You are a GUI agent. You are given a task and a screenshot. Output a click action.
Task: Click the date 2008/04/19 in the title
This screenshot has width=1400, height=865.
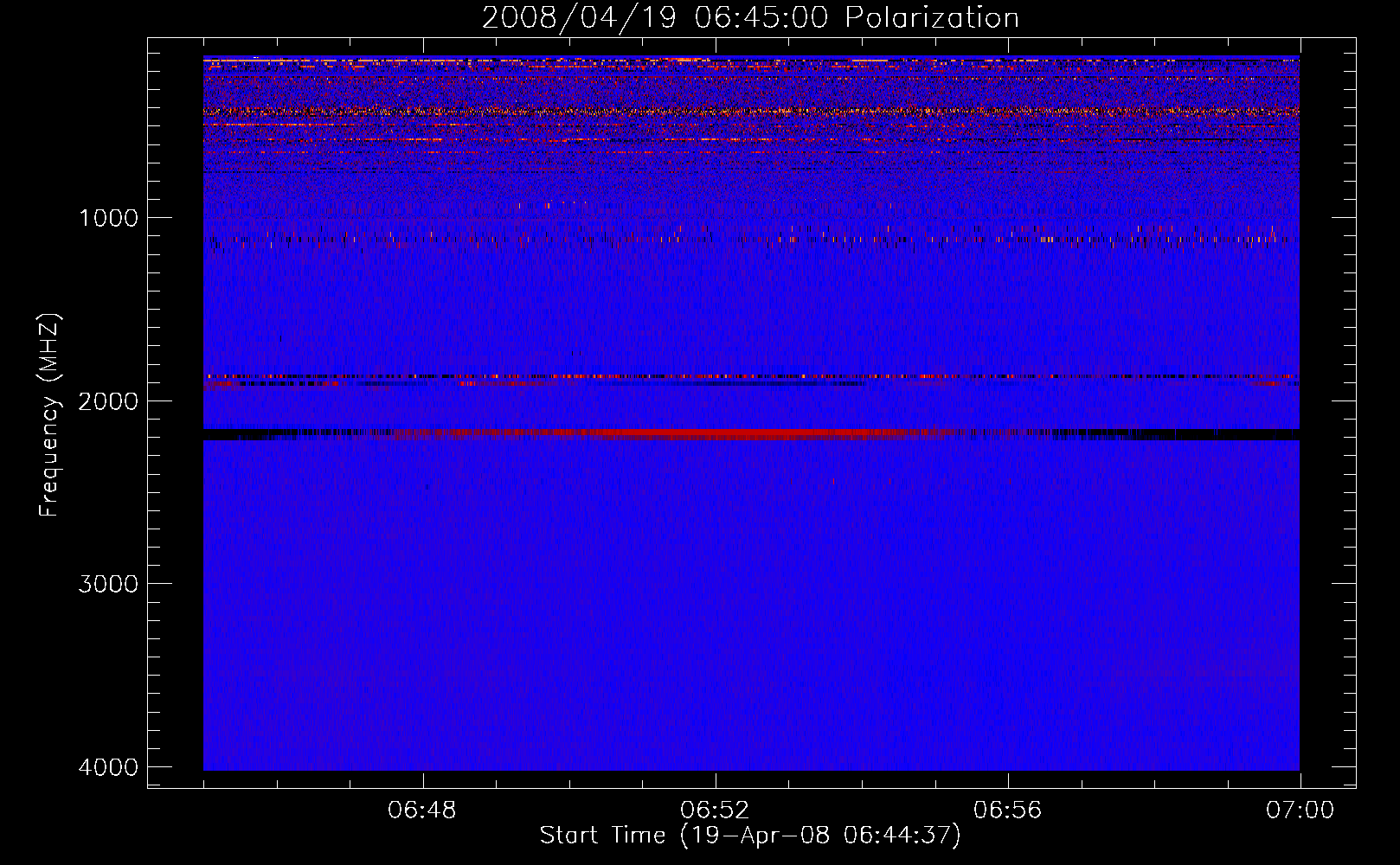579,18
